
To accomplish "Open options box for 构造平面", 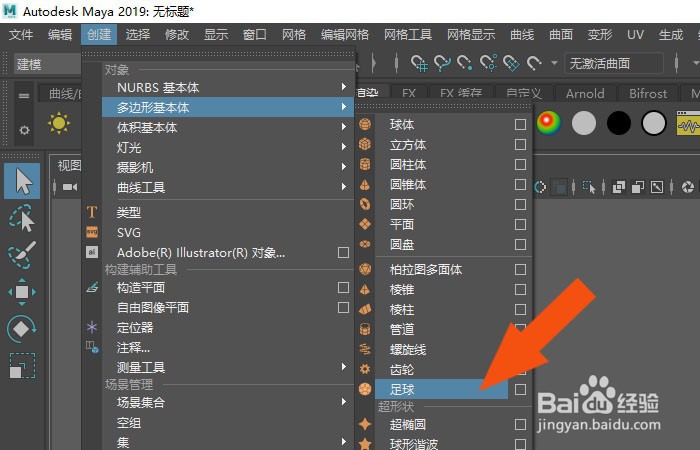I will (x=343, y=287).
